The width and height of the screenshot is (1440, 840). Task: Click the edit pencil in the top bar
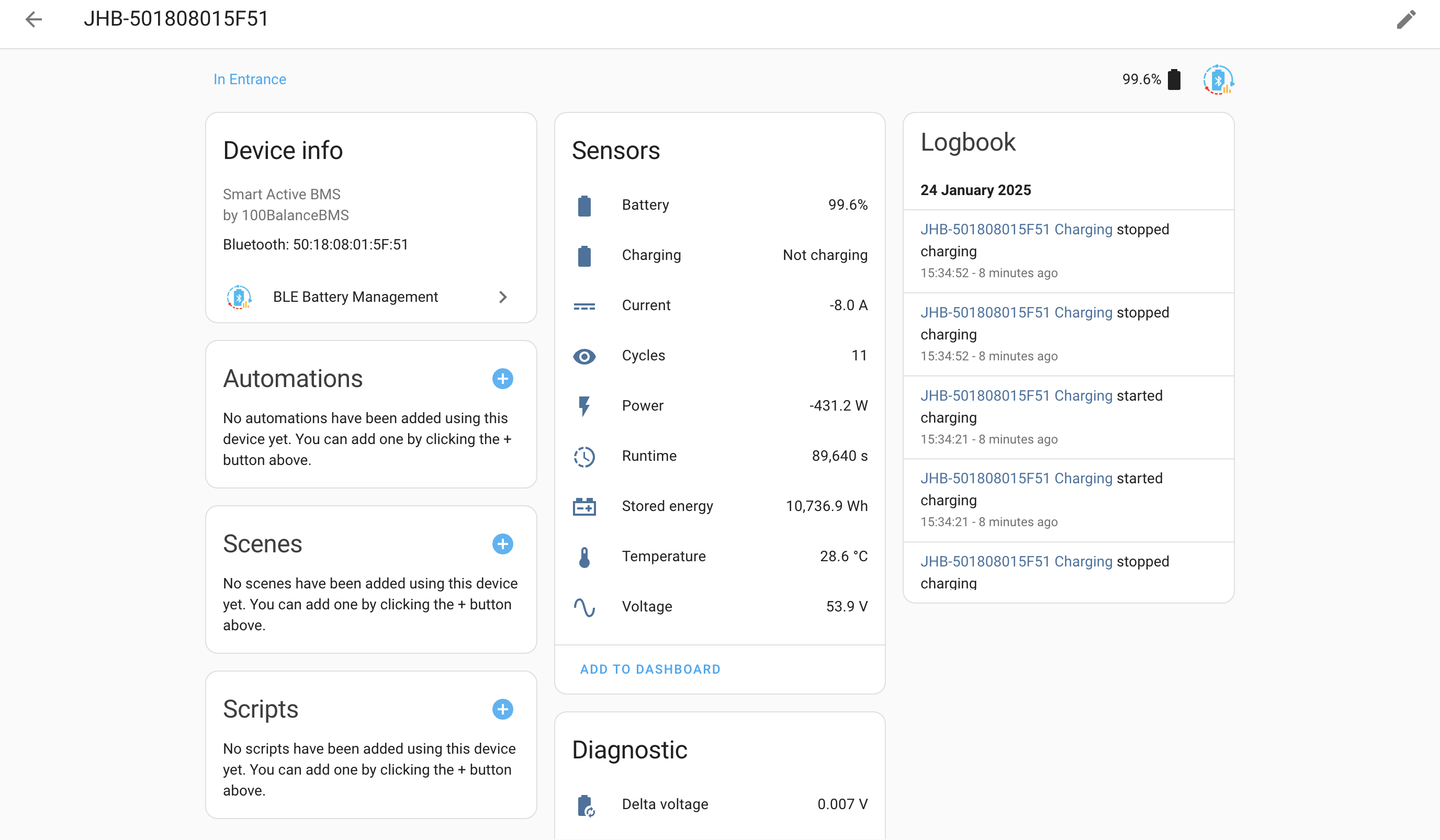[x=1407, y=19]
